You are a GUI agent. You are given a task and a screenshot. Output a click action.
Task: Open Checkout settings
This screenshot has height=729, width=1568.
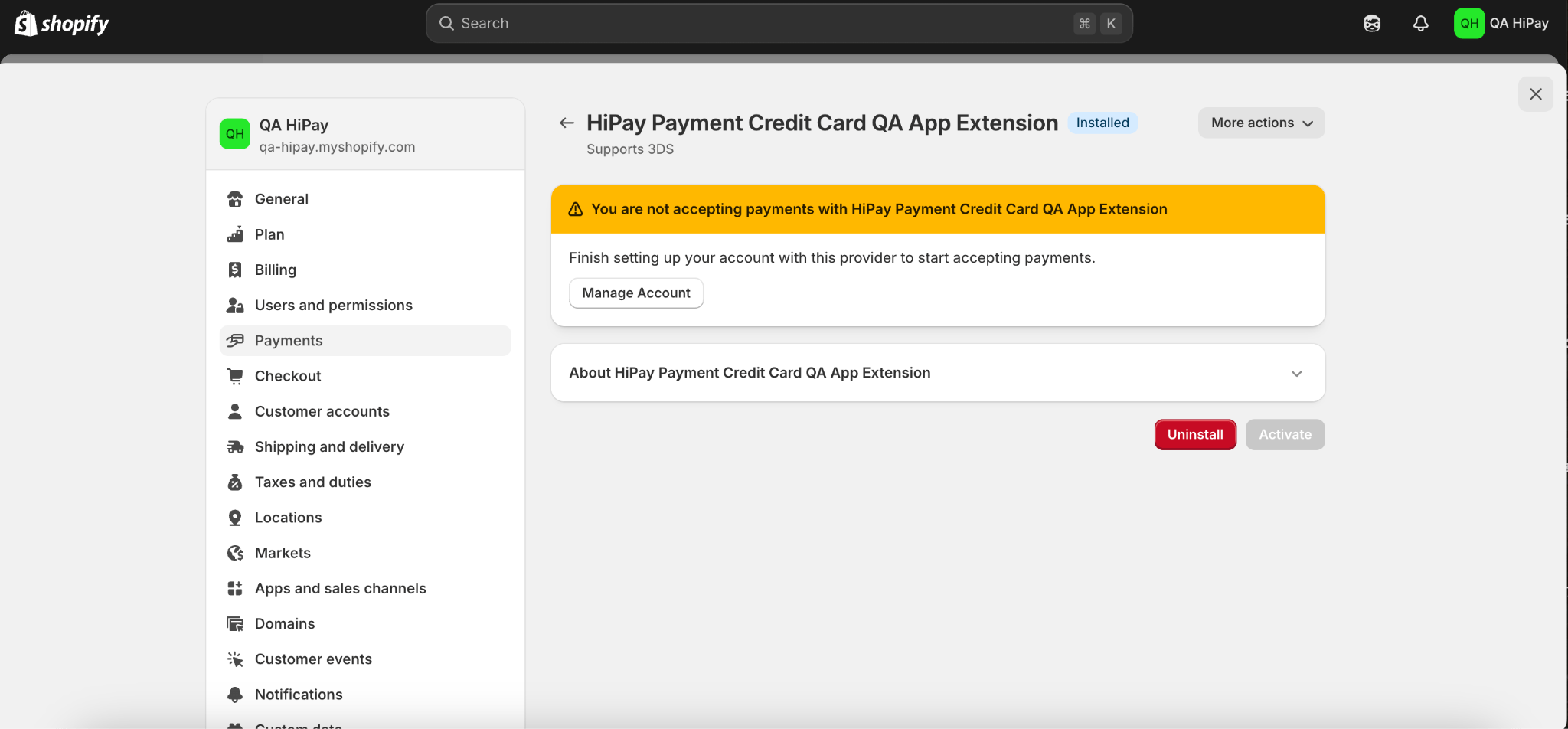click(365, 376)
